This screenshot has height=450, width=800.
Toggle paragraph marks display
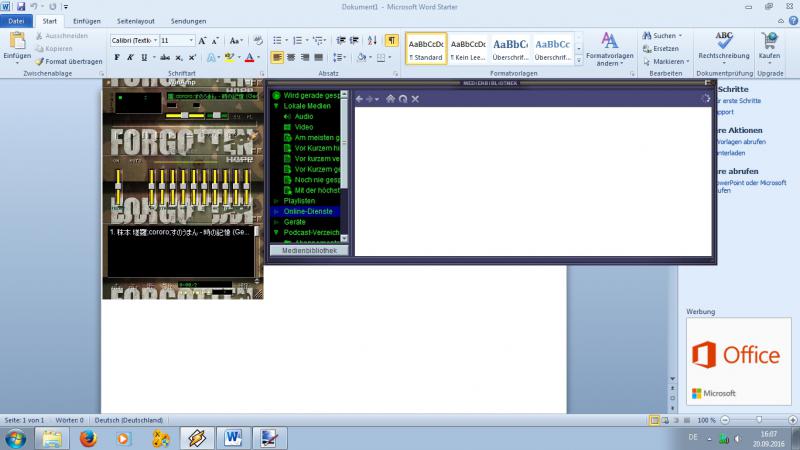[391, 41]
